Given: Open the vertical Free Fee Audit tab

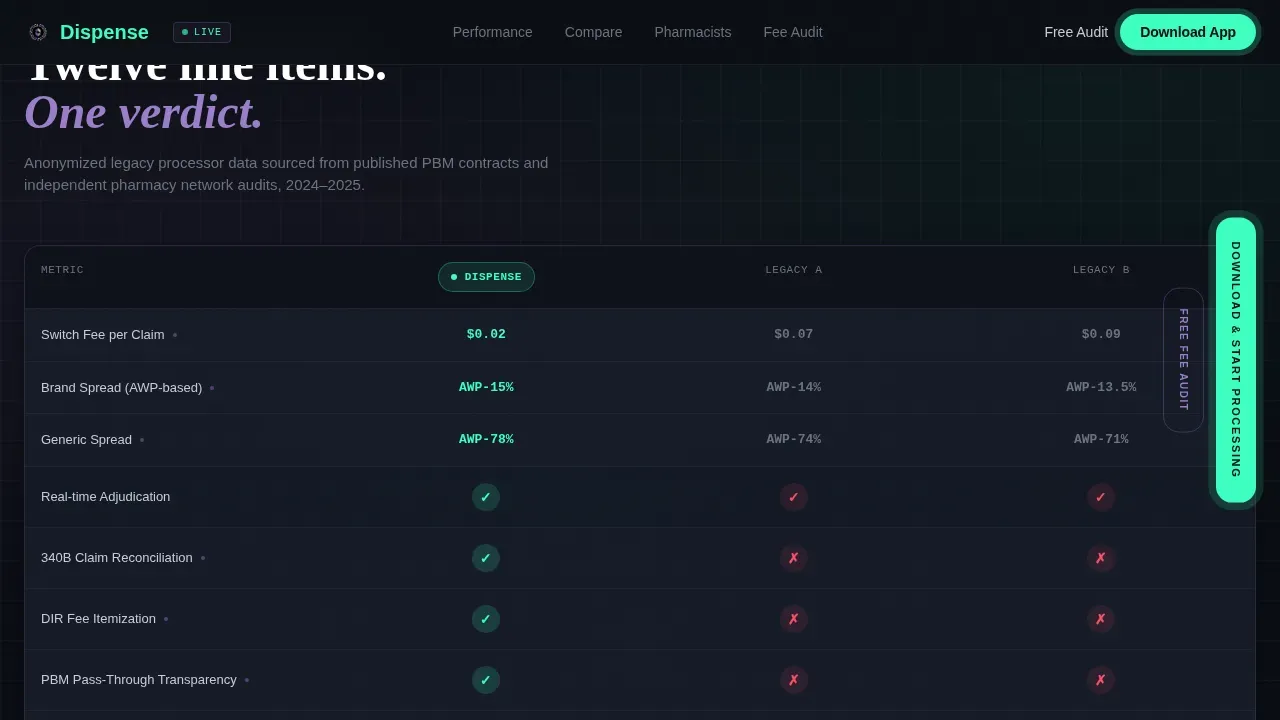Looking at the screenshot, I should pos(1184,360).
